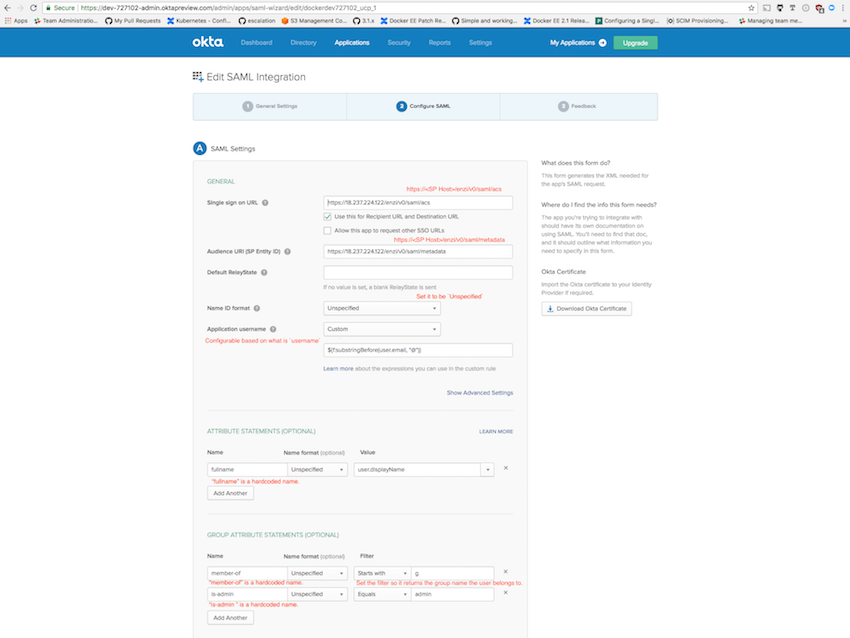Click the Default RelayState input field
The height and width of the screenshot is (638, 850).
pyautogui.click(x=417, y=271)
